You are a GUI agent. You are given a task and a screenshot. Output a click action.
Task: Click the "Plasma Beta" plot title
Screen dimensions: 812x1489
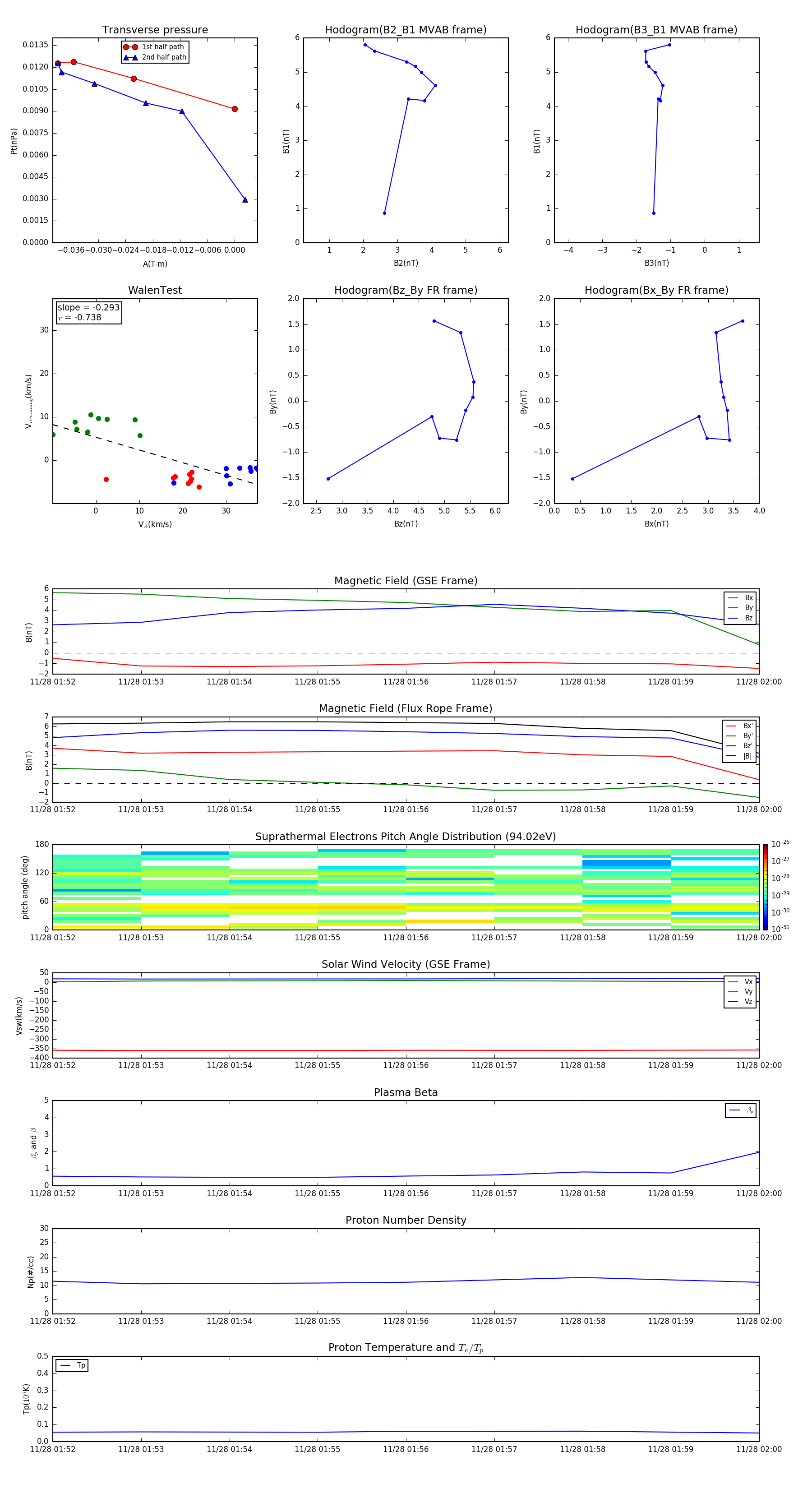406,1092
